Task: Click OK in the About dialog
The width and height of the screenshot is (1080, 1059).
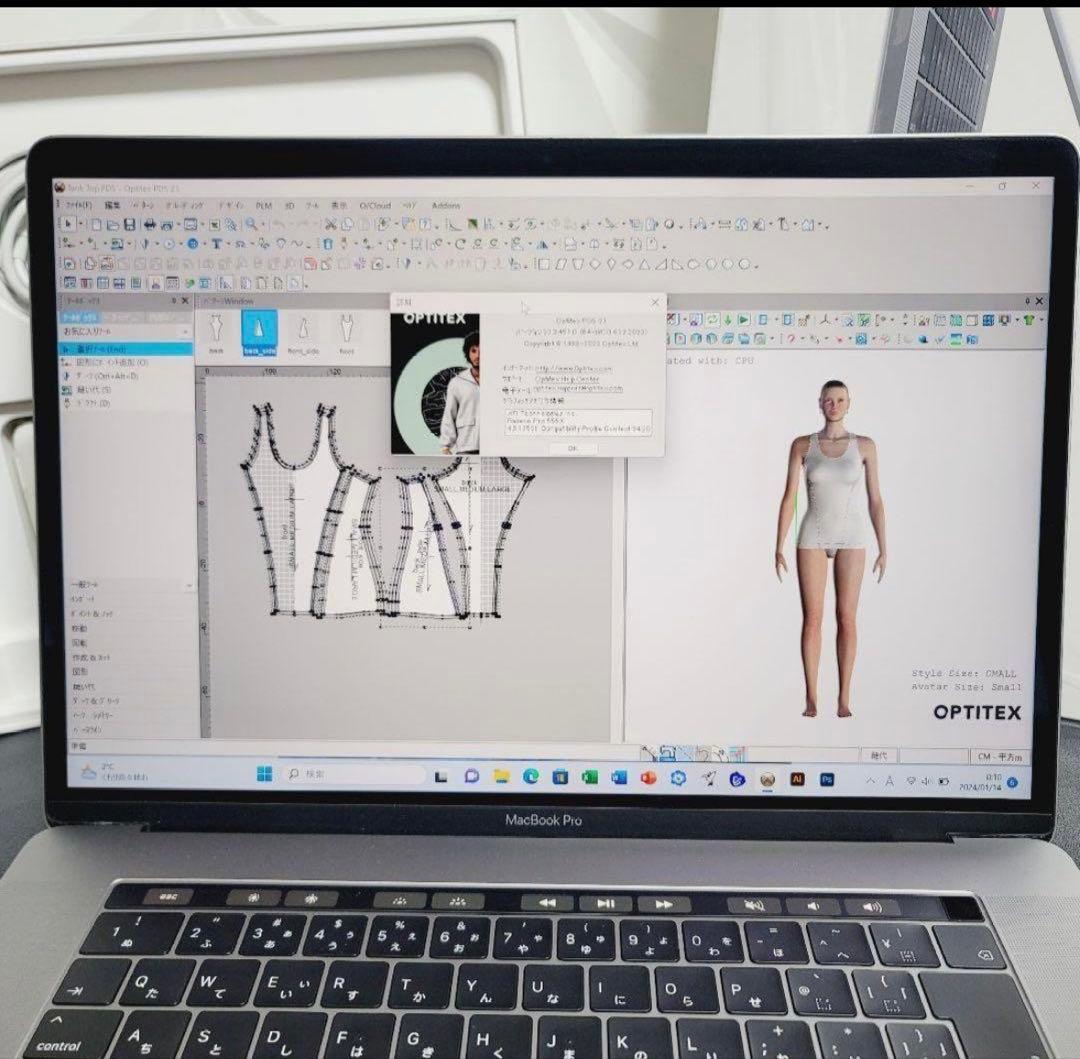Action: (573, 448)
